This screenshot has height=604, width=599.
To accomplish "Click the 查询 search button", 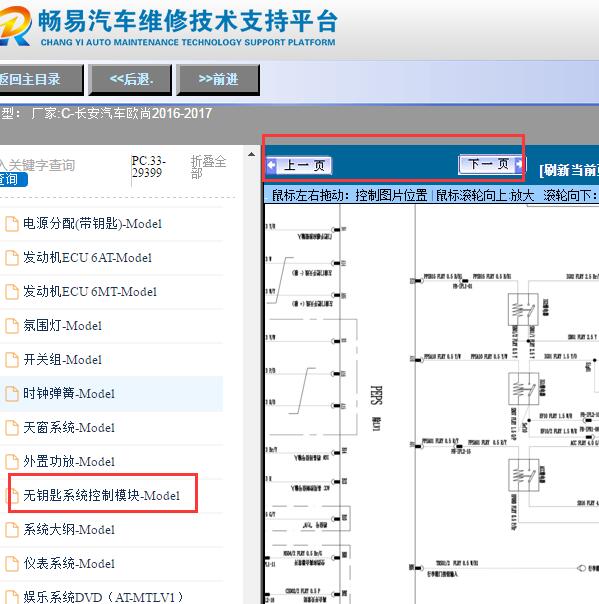I will point(13,180).
